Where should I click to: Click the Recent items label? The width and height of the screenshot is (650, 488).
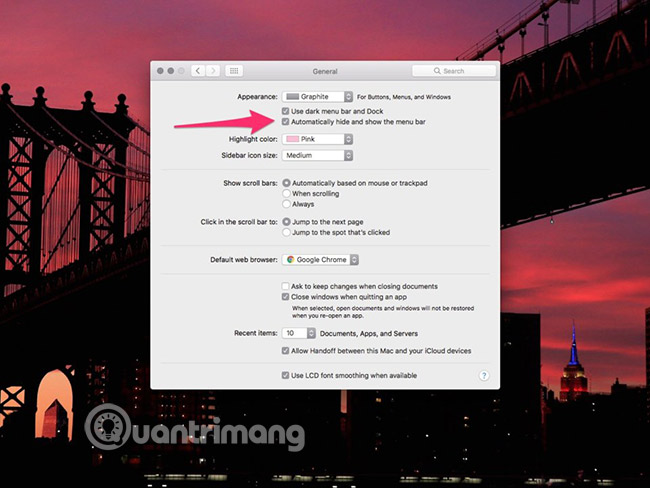(x=255, y=333)
